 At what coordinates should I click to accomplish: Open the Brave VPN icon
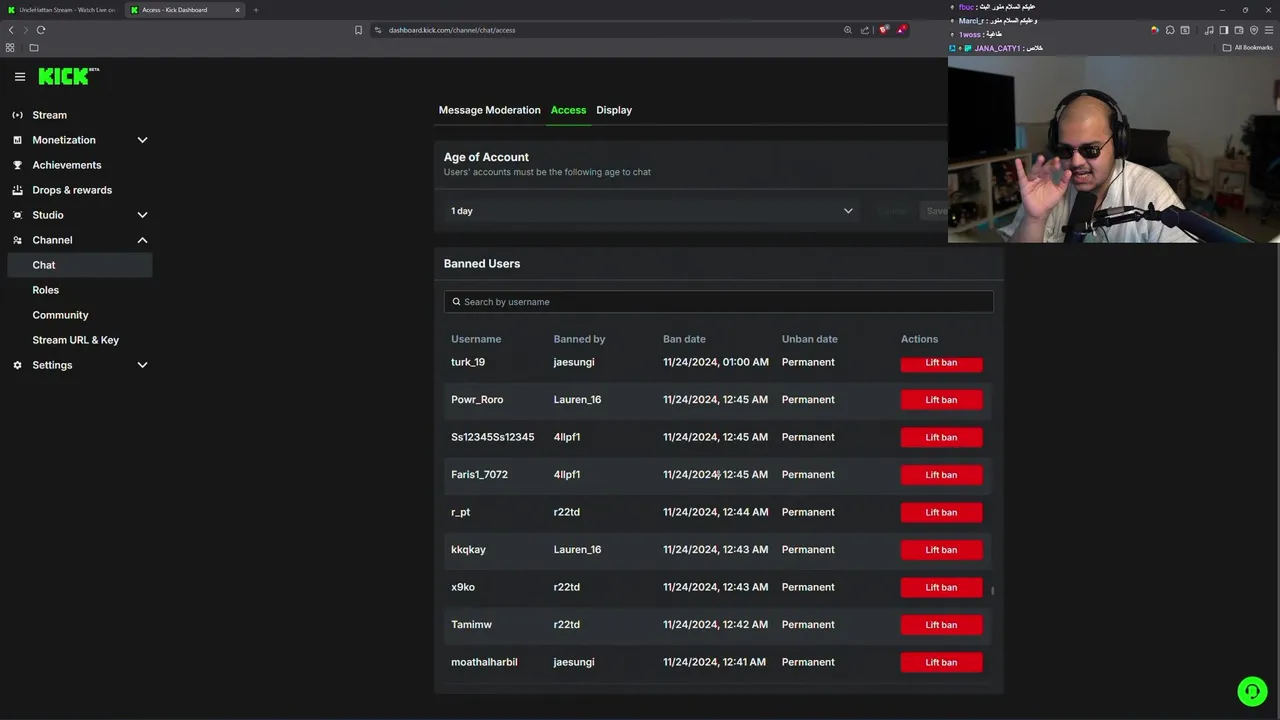pos(1254,30)
